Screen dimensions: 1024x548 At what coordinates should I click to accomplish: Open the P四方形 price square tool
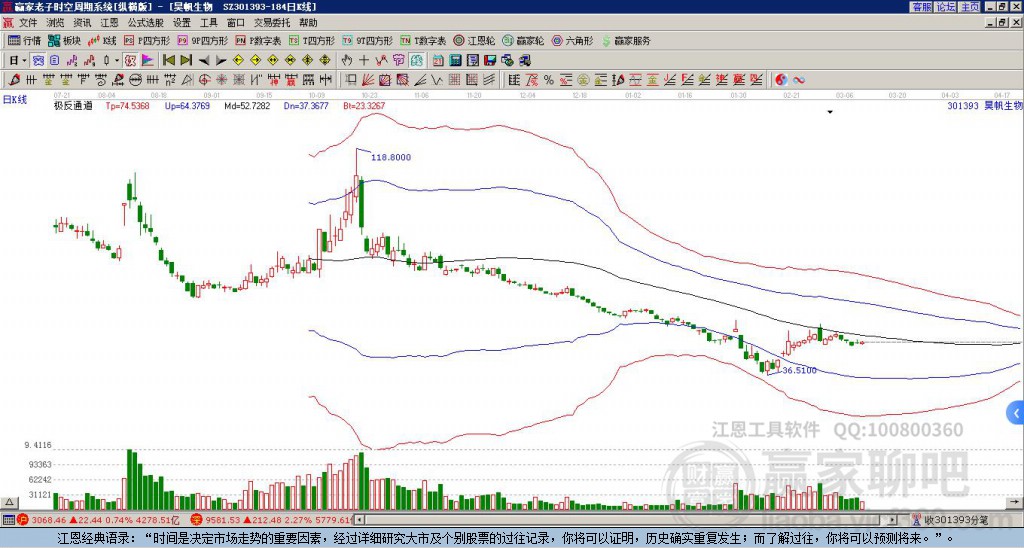(x=147, y=40)
